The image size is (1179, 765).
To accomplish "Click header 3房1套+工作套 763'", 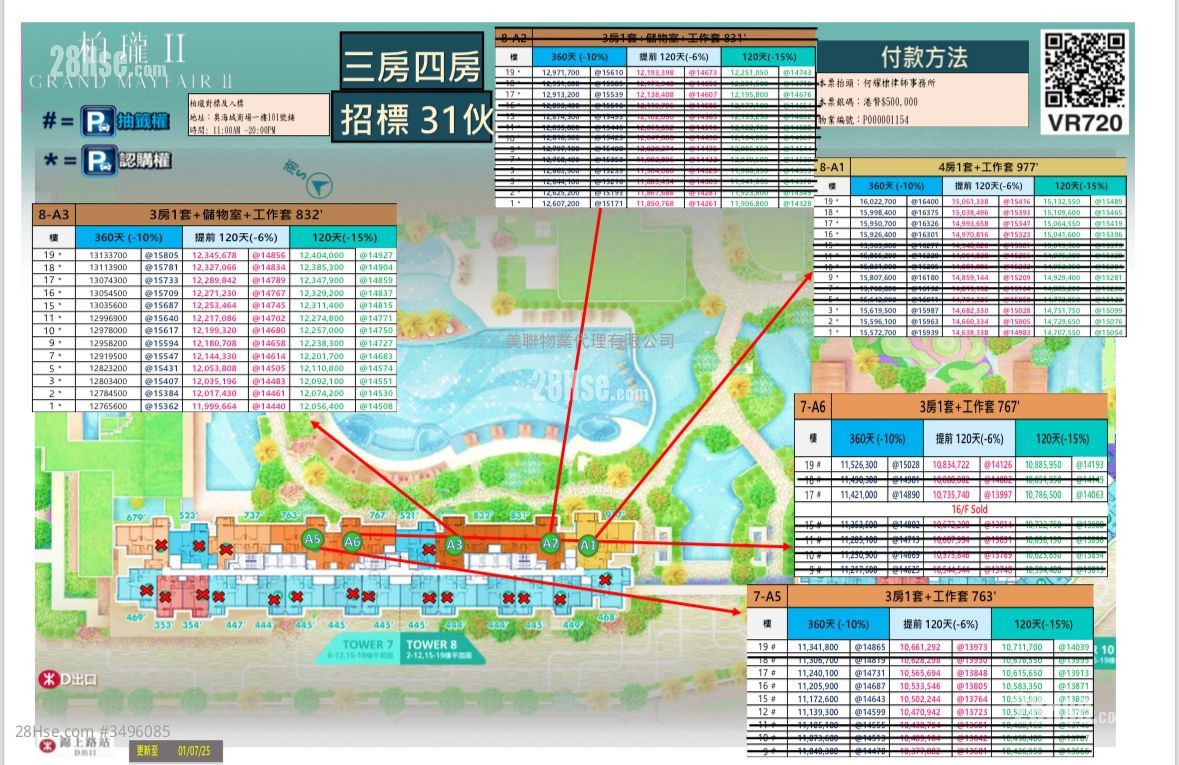I will [x=940, y=597].
